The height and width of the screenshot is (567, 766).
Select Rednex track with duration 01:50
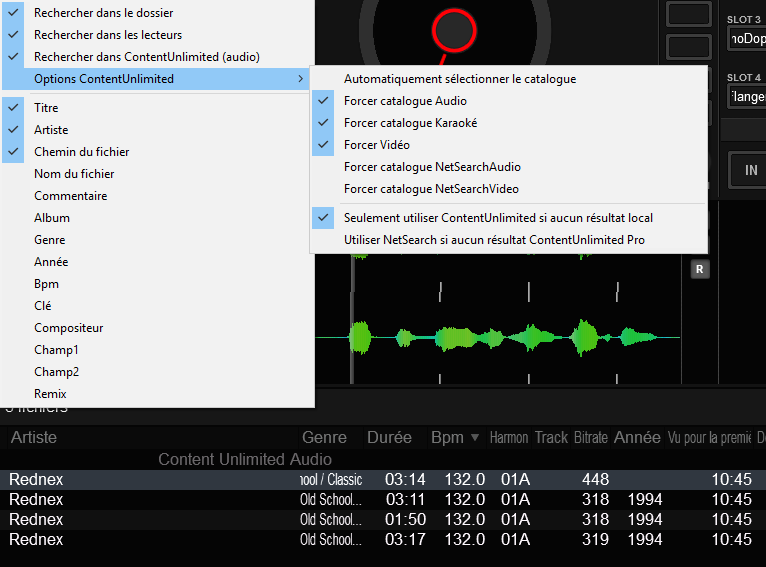383,519
